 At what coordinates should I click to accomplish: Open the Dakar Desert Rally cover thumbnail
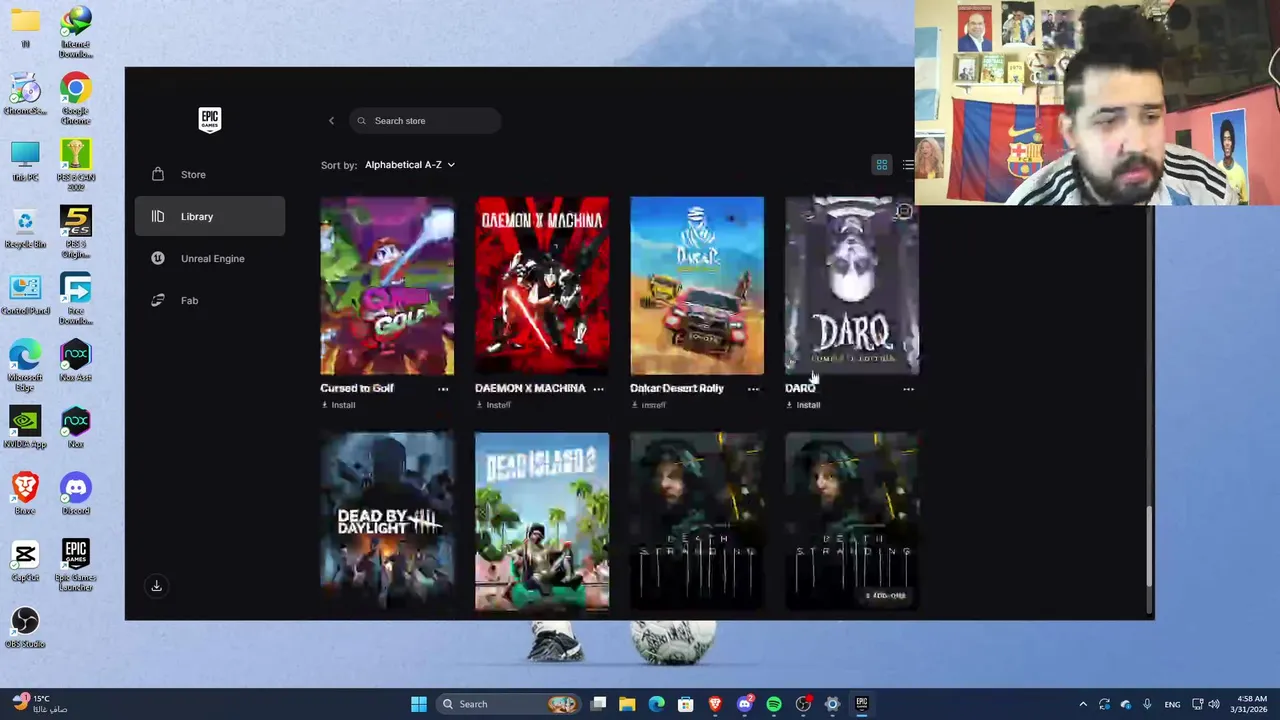tap(697, 286)
